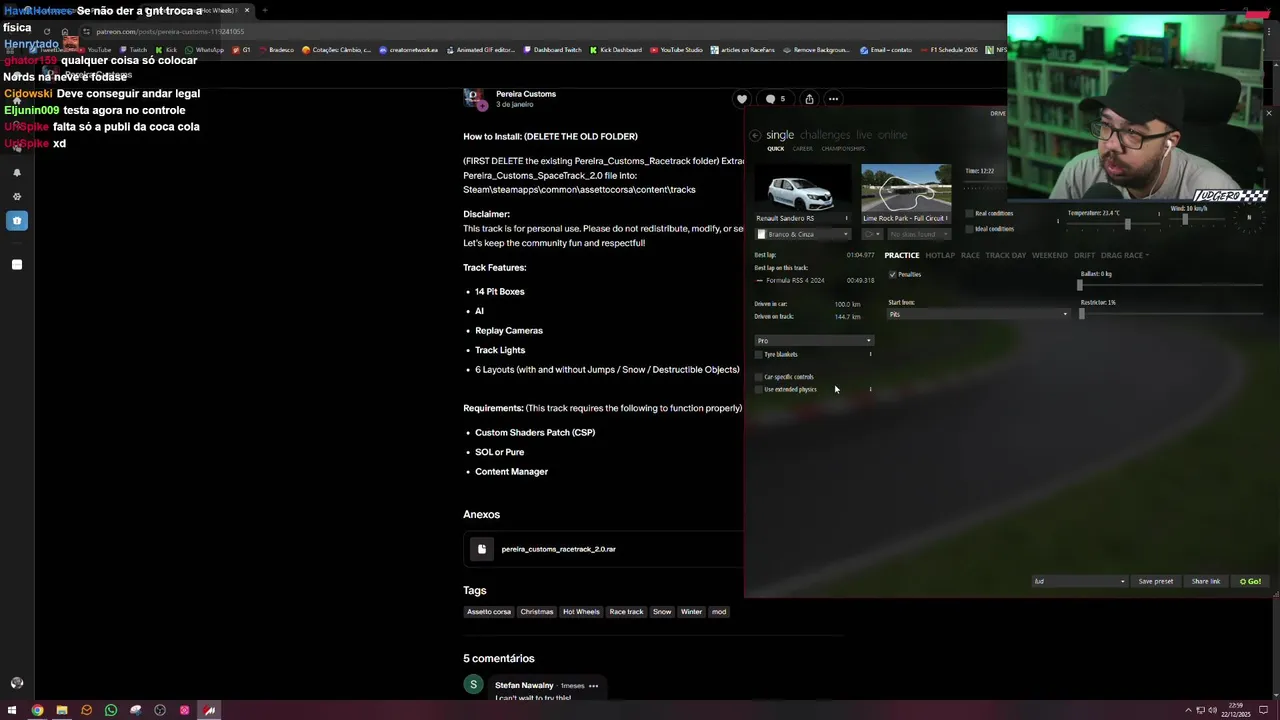Enable Real conditions checkbox

[x=970, y=213]
